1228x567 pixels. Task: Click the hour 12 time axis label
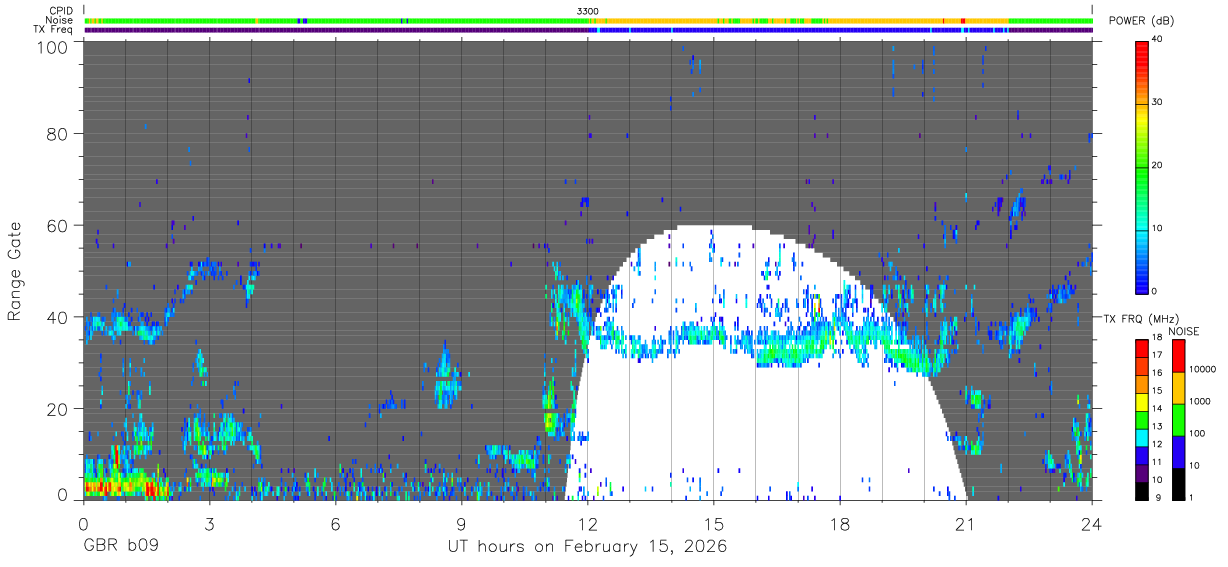(x=587, y=523)
